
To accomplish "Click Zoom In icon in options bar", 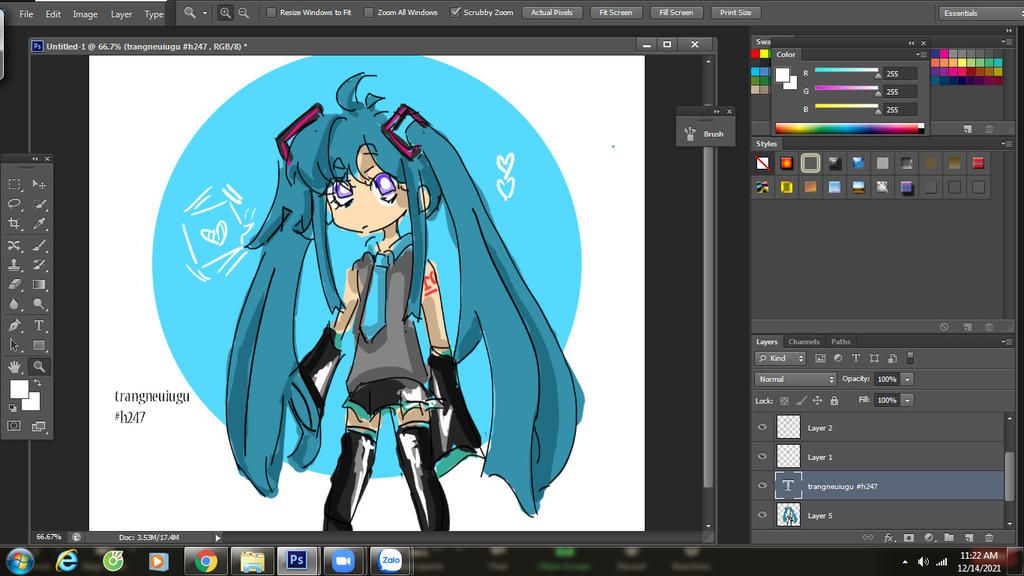I will [225, 12].
